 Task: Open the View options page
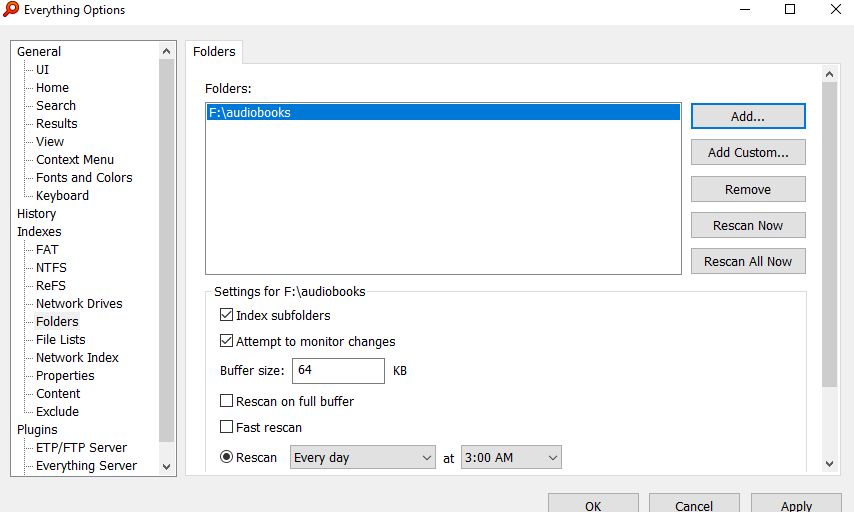click(x=50, y=142)
